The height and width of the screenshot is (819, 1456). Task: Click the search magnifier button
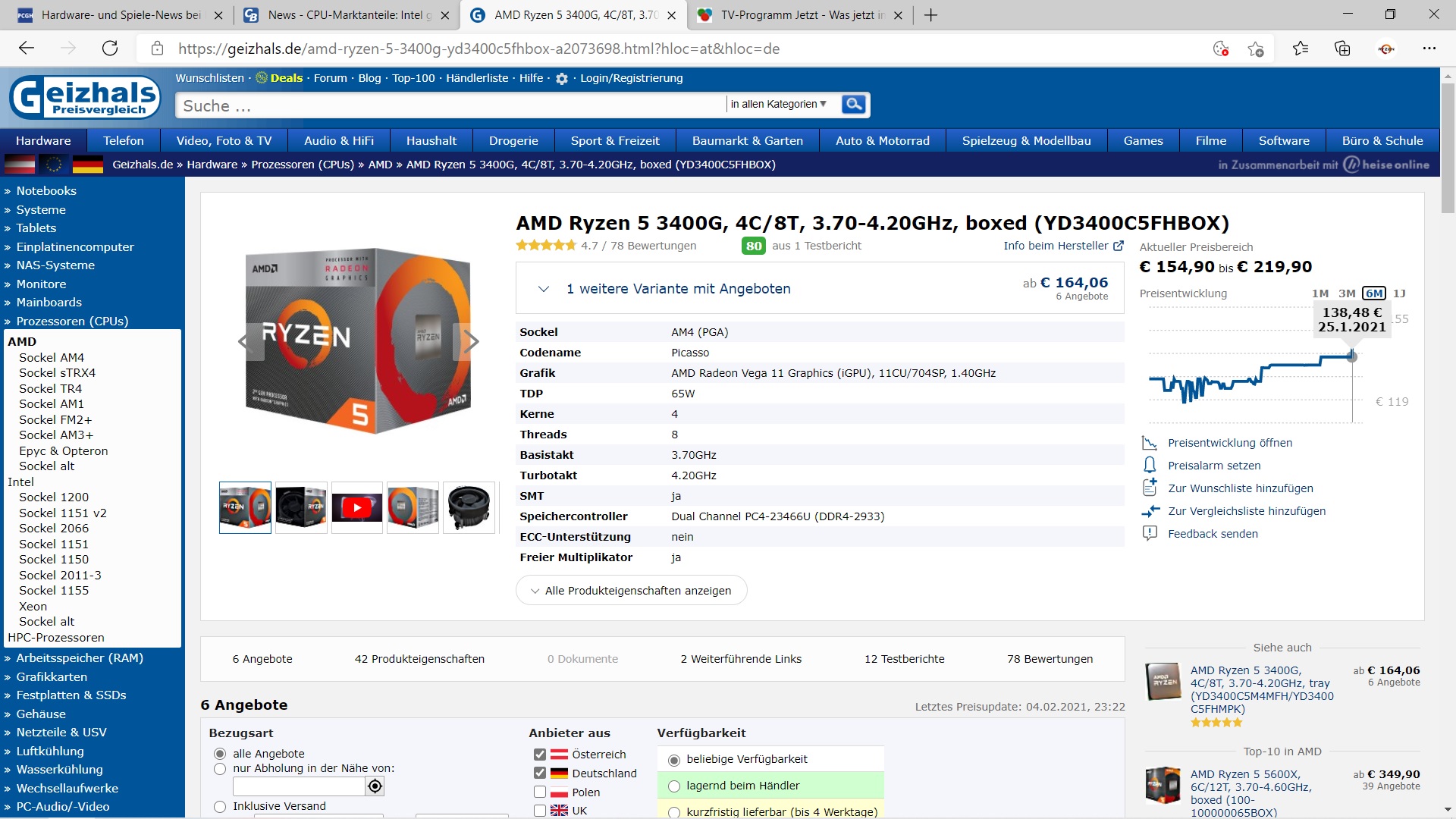click(853, 105)
